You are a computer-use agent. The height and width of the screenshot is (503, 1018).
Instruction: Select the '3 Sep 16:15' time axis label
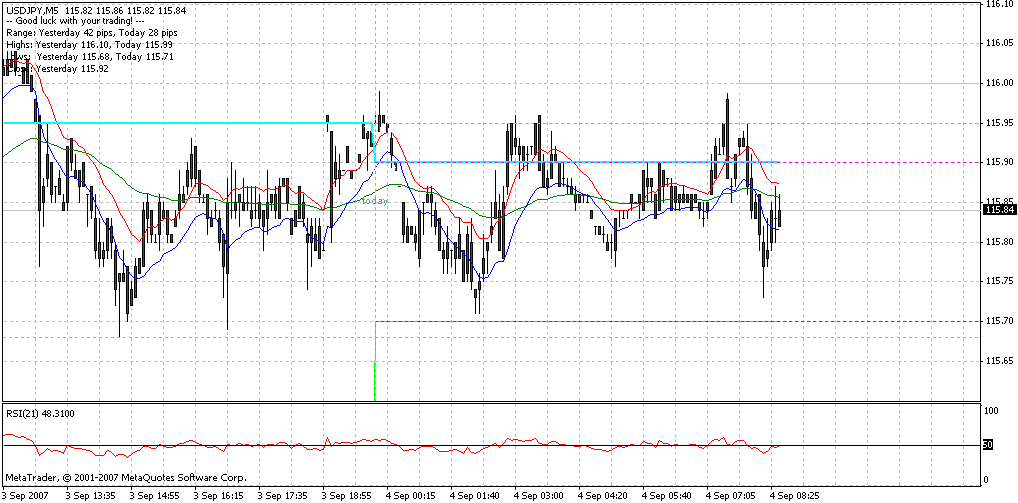[x=219, y=495]
